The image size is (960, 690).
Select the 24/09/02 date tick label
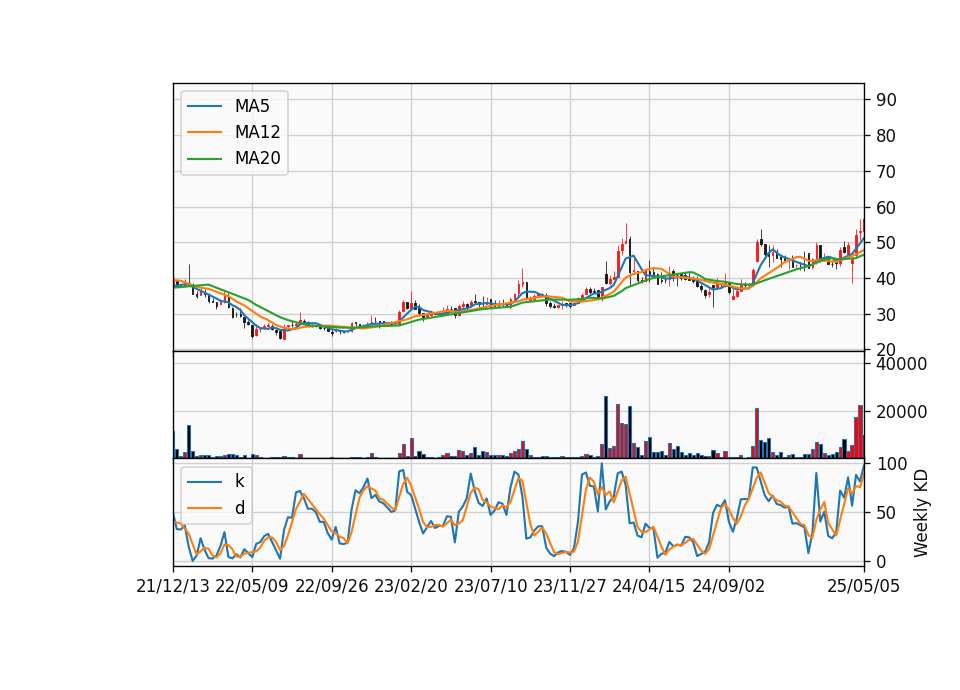[x=729, y=586]
